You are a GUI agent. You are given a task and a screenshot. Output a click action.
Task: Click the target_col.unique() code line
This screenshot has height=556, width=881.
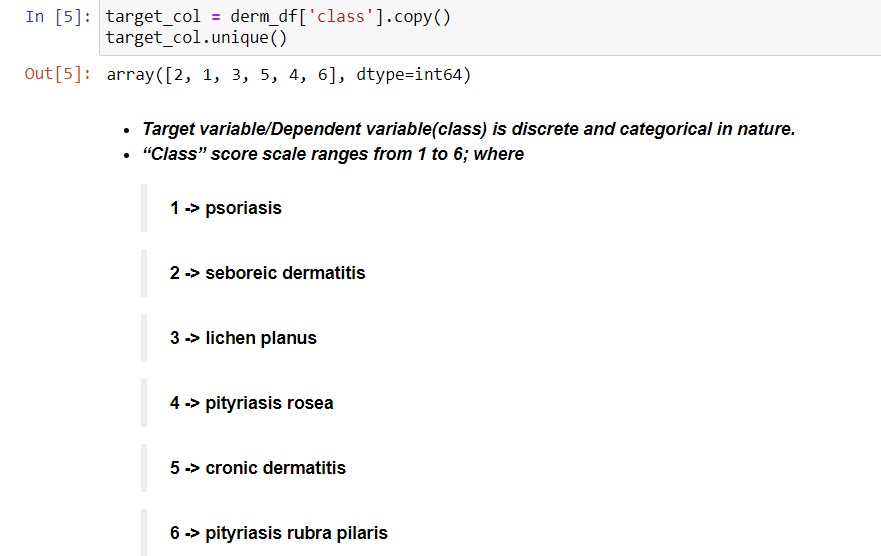coord(196,38)
